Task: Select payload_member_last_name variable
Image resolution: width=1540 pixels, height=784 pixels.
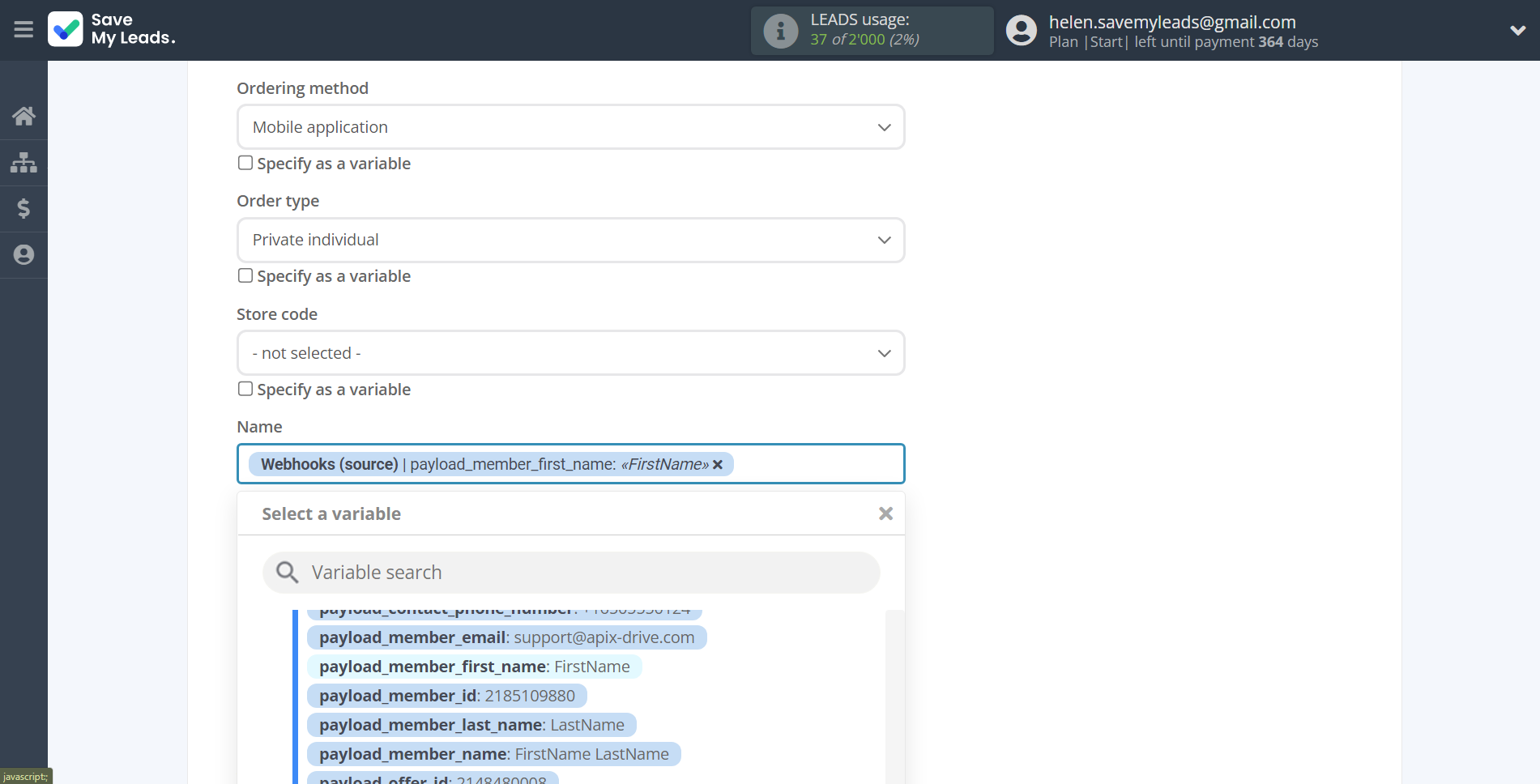Action: [x=471, y=725]
